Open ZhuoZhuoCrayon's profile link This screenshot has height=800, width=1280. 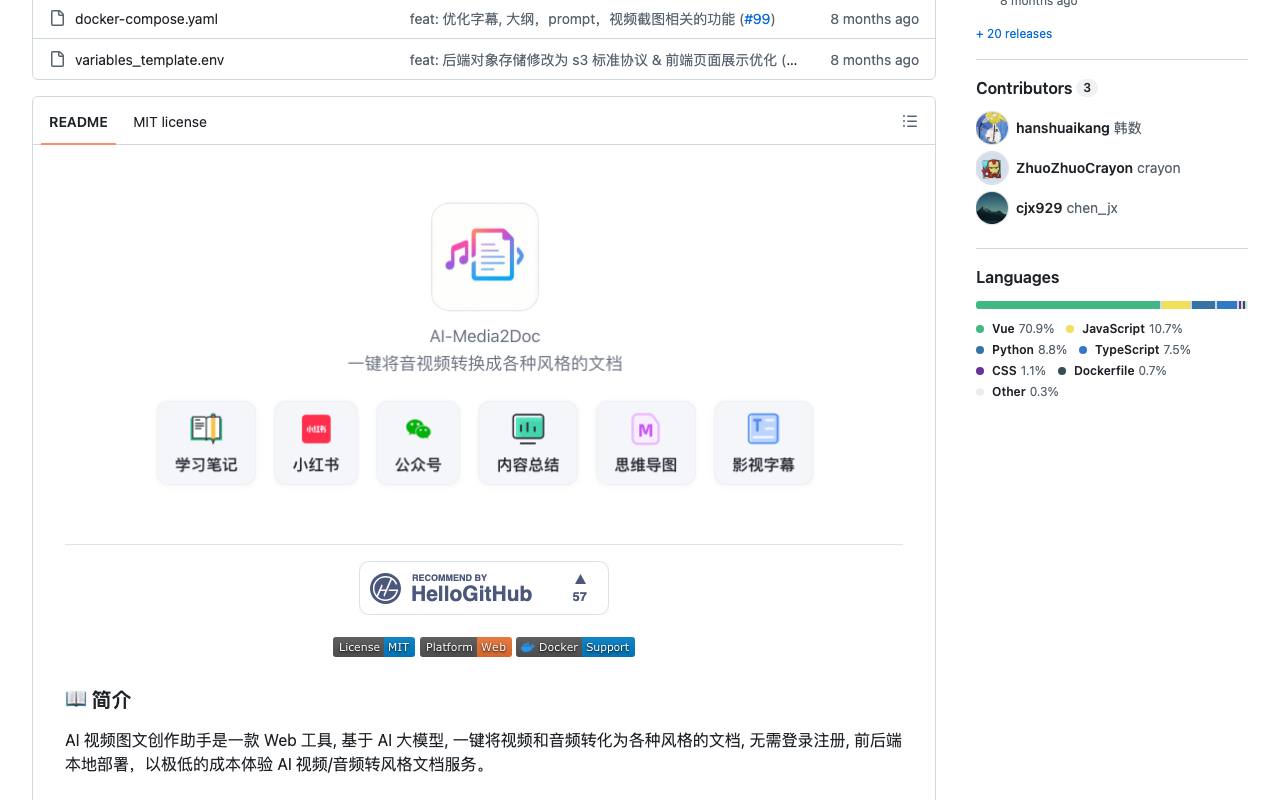pos(1074,168)
